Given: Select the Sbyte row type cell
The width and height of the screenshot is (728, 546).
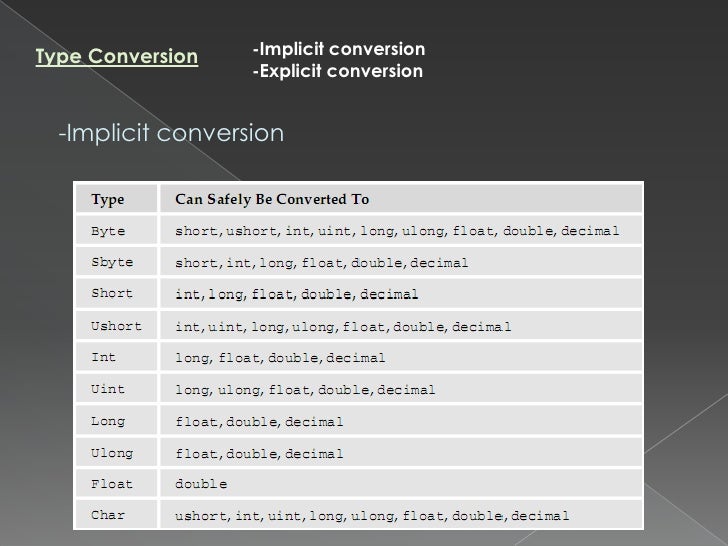Looking at the screenshot, I should click(x=117, y=262).
